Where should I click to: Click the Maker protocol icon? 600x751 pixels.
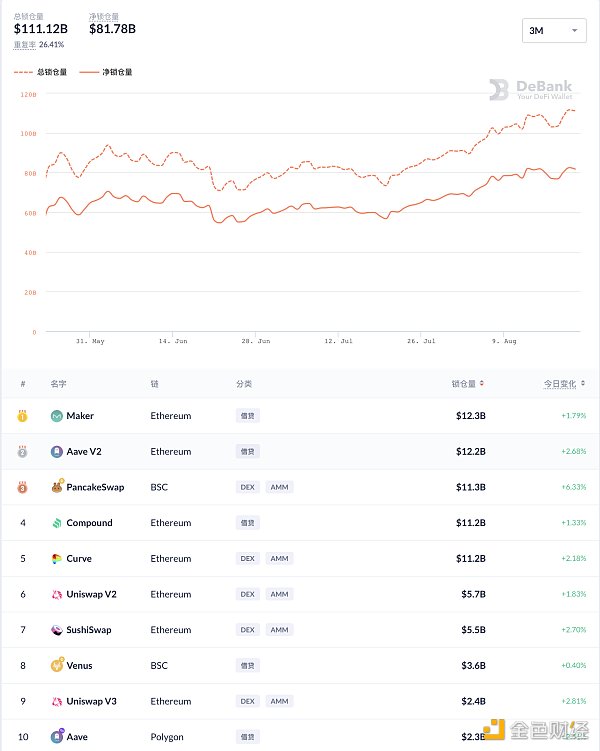pos(57,416)
